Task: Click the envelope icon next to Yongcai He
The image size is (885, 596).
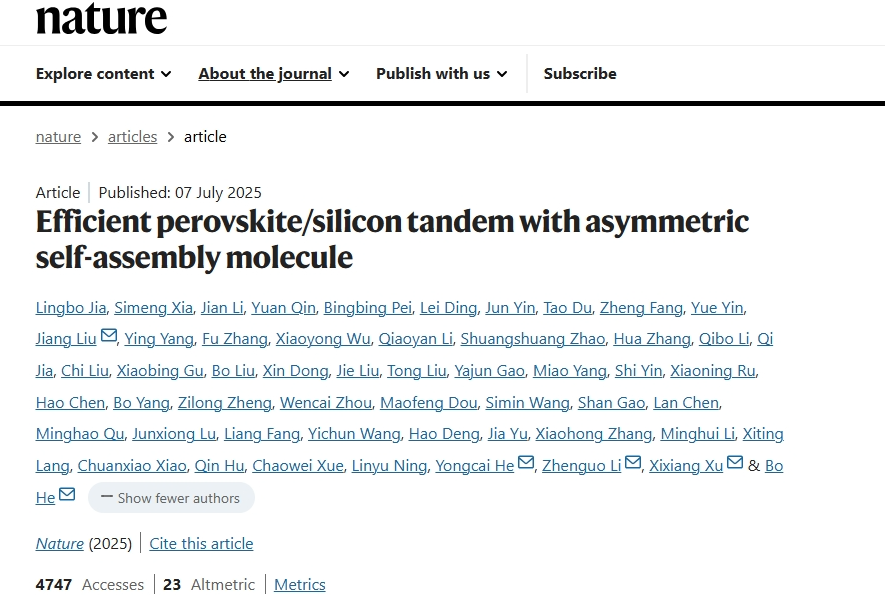Action: pos(526,463)
